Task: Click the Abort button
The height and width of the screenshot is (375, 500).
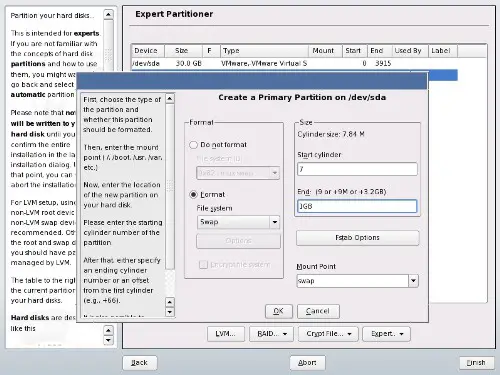Action: [307, 363]
